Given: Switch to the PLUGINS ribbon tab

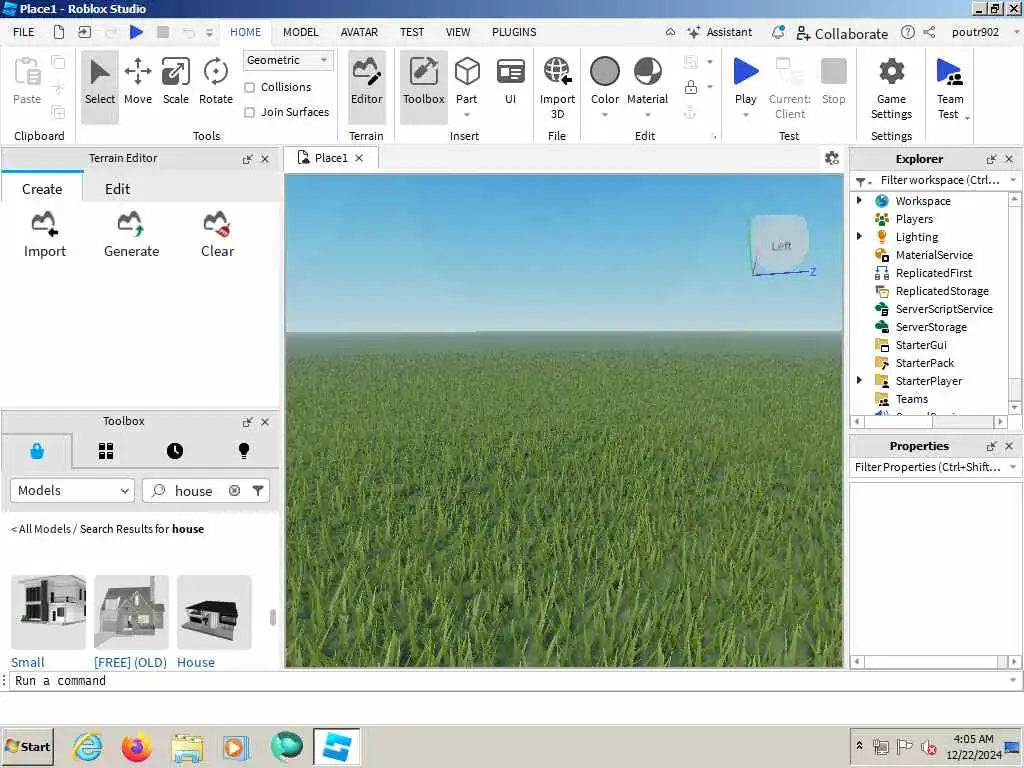Looking at the screenshot, I should tap(514, 32).
